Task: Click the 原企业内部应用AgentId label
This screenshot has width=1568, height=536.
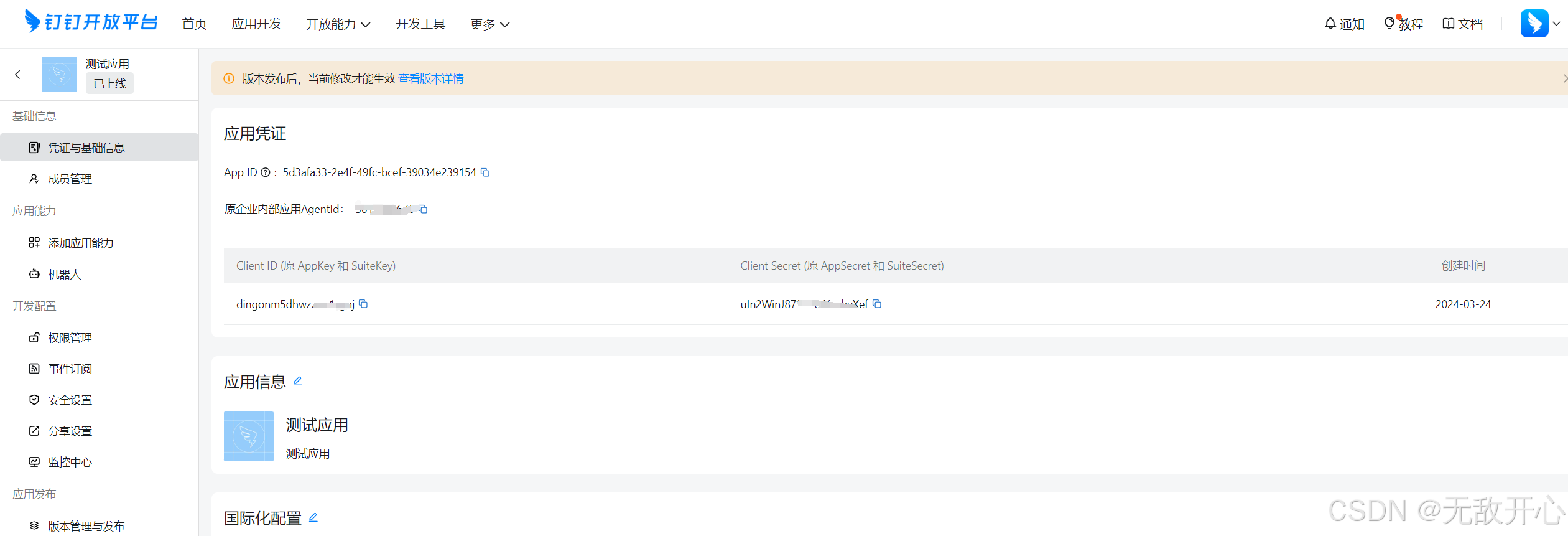Action: coord(284,209)
